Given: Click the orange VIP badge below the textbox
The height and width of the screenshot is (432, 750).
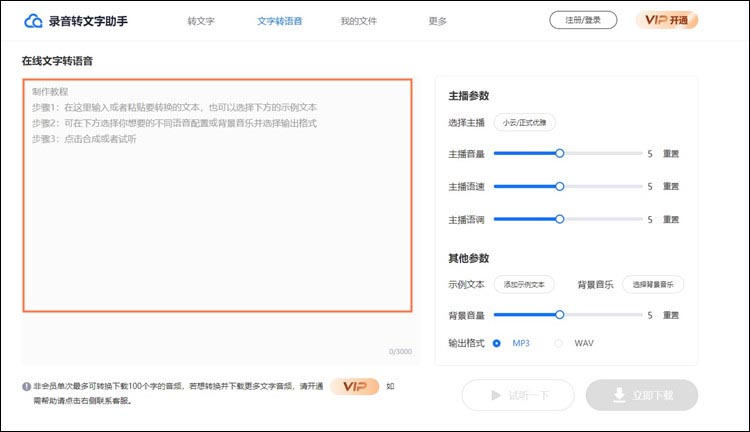Looking at the screenshot, I should (355, 386).
